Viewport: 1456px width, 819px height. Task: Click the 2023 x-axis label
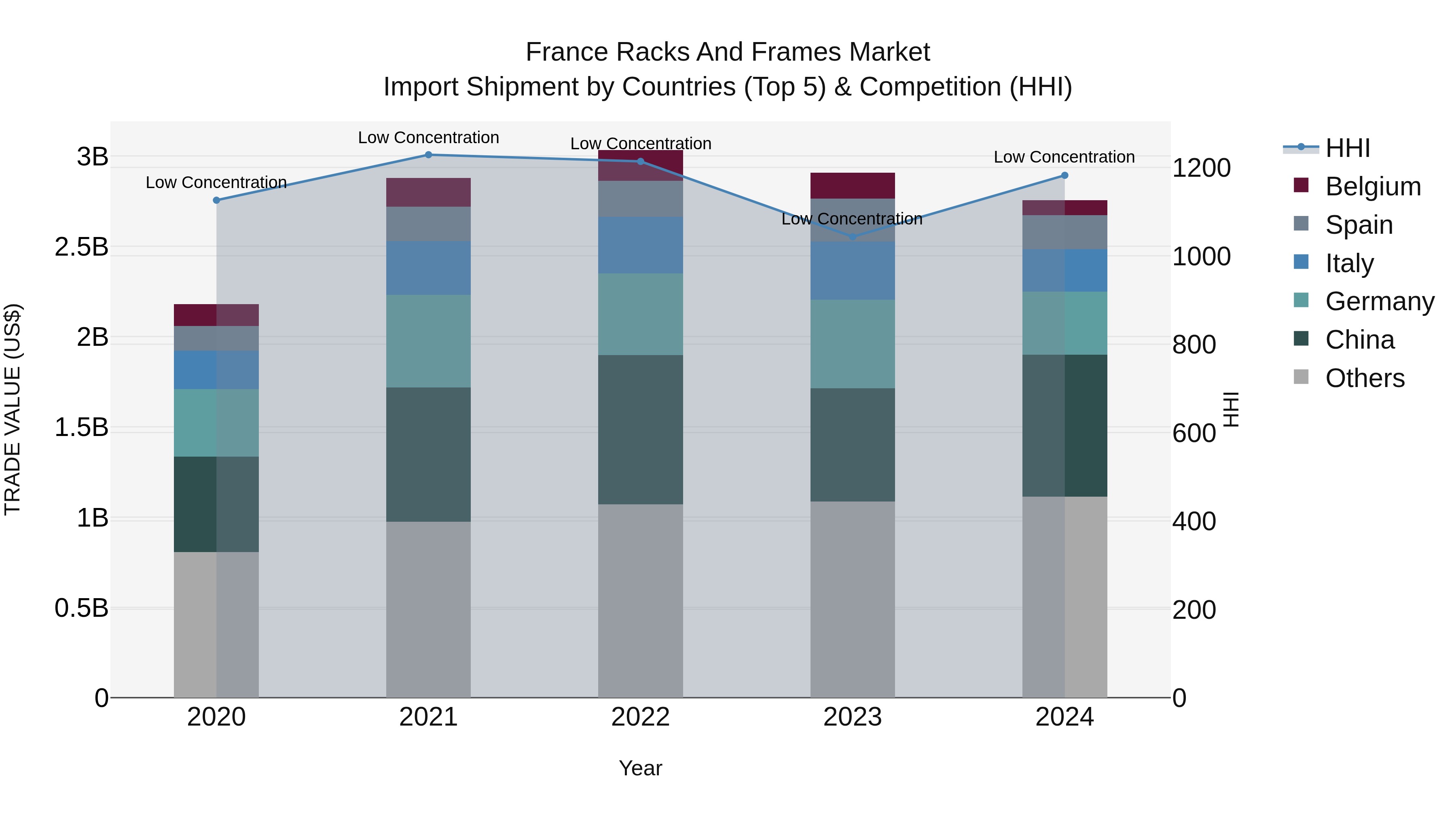click(853, 717)
